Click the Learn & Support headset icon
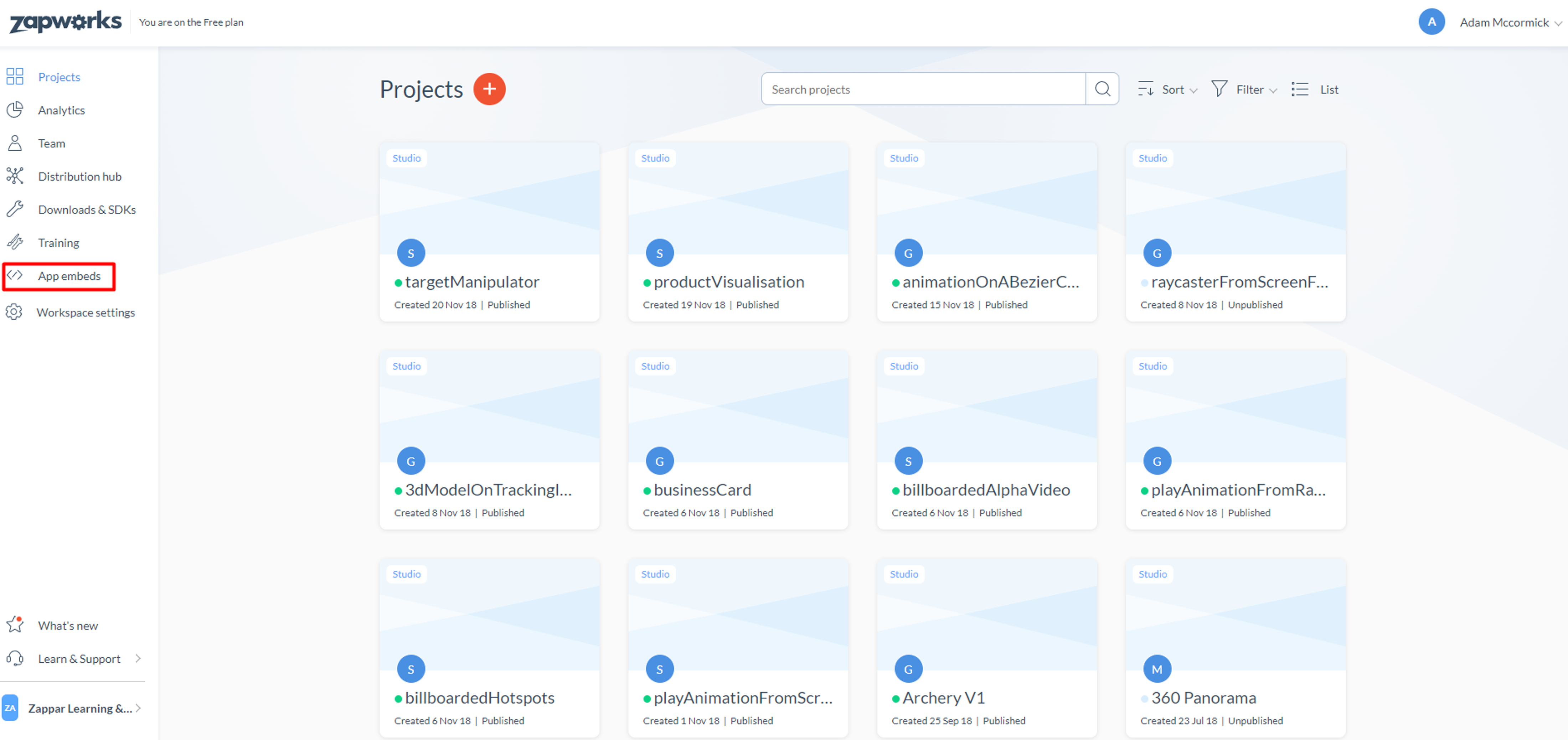Image resolution: width=1568 pixels, height=740 pixels. click(x=15, y=658)
